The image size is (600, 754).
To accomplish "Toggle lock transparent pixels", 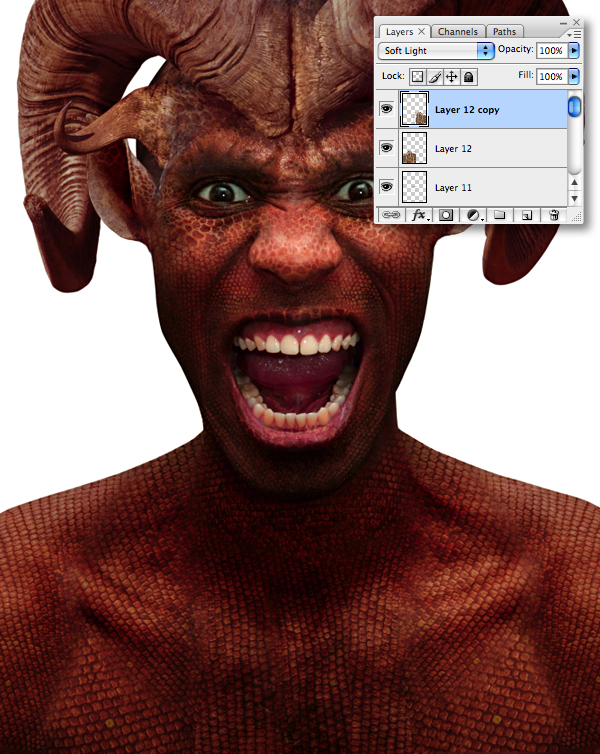I will [x=417, y=77].
